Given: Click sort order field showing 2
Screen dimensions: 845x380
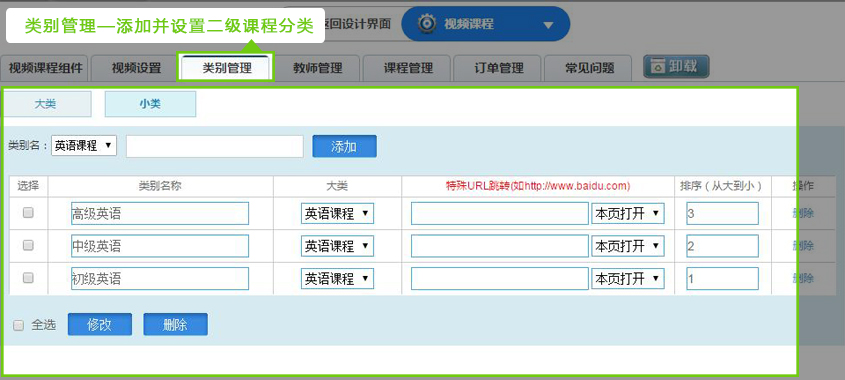Looking at the screenshot, I should [723, 246].
